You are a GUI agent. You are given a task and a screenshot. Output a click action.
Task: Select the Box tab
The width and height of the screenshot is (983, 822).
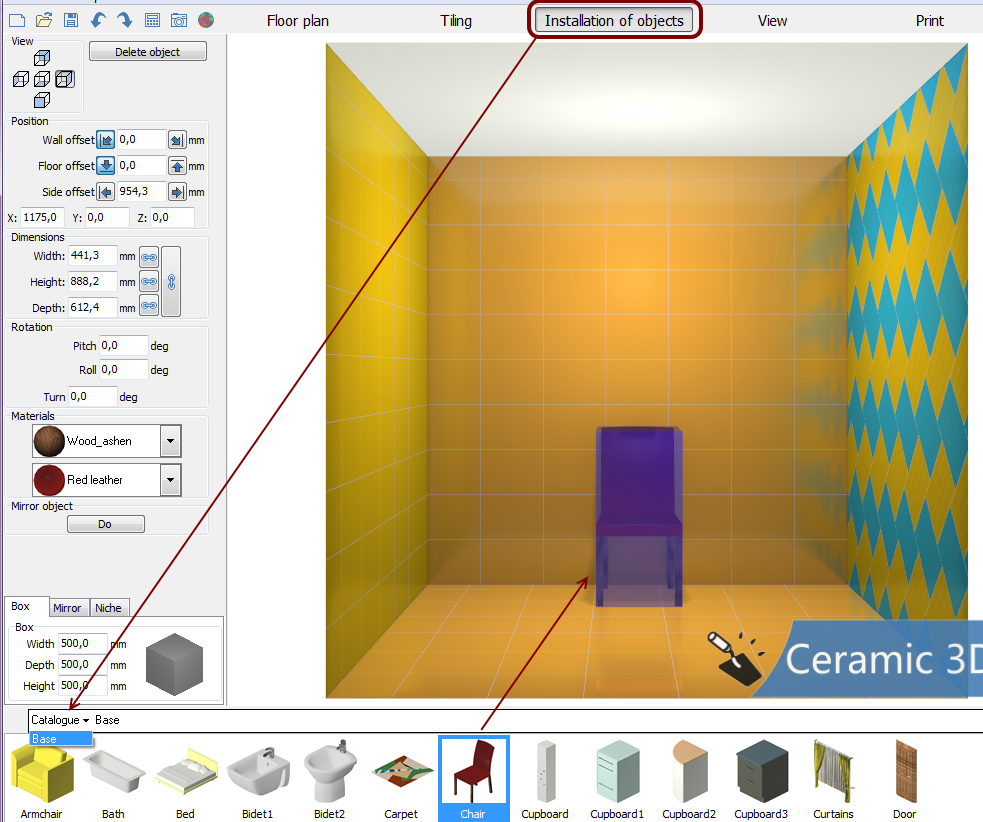pyautogui.click(x=26, y=606)
